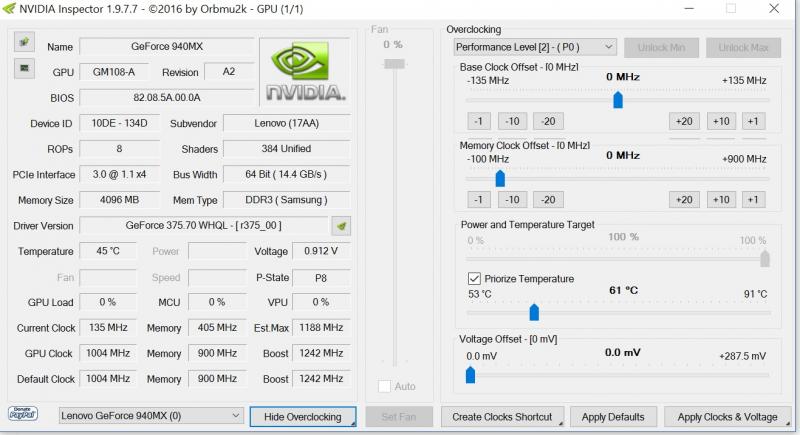Minimize the NVIDIA Inspector window
Image resolution: width=800 pixels, height=435 pixels.
coord(689,9)
